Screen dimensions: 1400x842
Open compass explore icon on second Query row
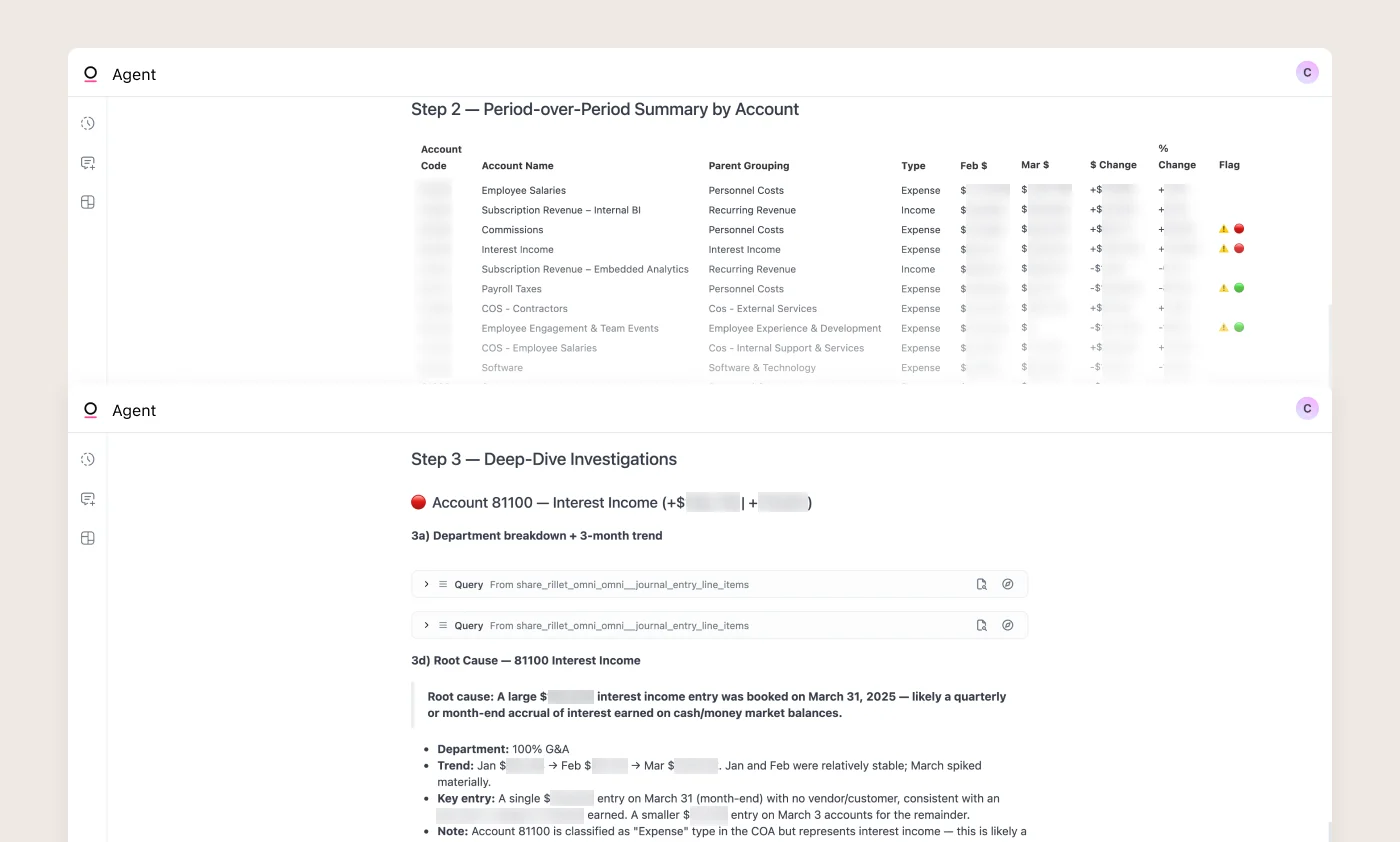pyautogui.click(x=1008, y=625)
